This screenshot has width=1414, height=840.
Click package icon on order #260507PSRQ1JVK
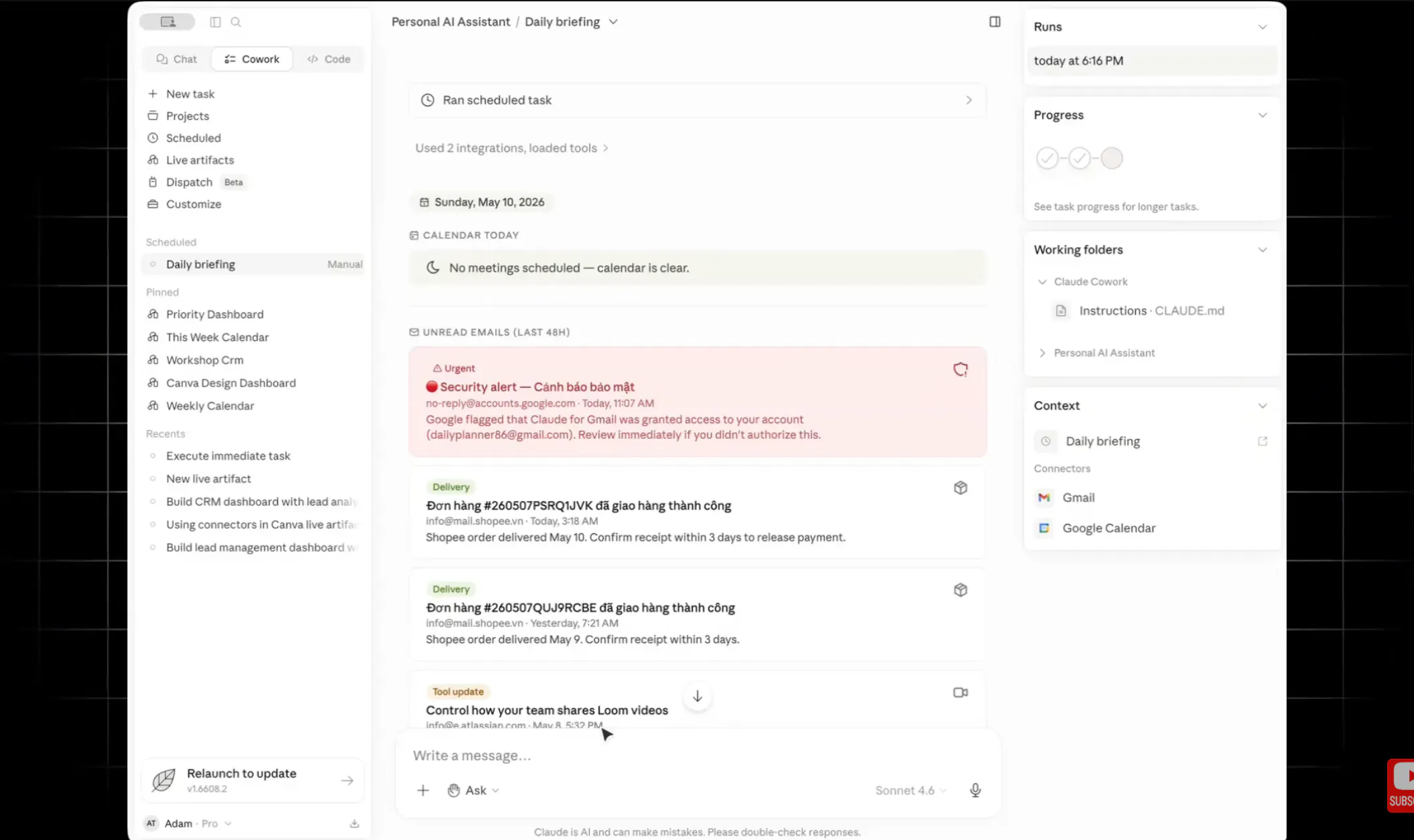coord(960,488)
